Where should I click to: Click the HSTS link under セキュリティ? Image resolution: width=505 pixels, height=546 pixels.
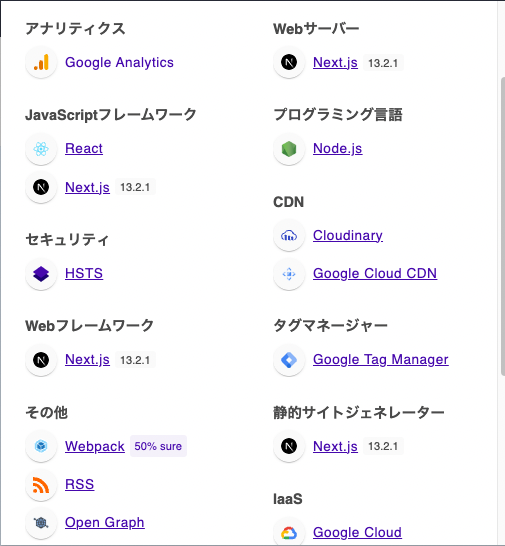[x=84, y=273]
